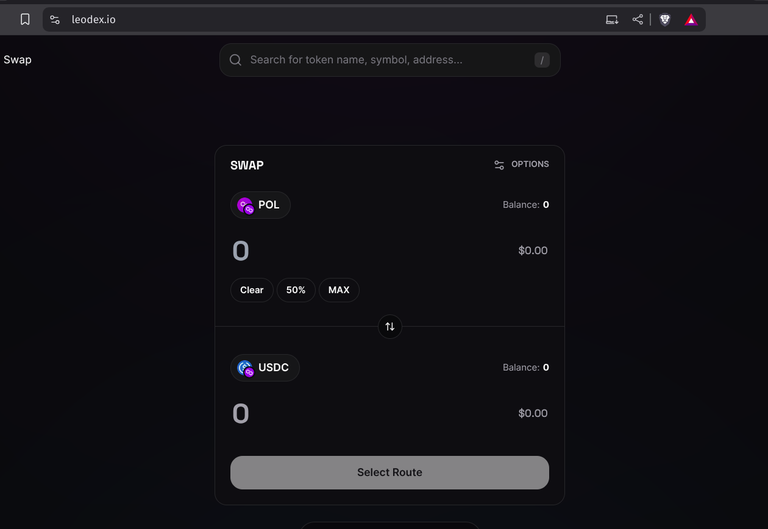
Task: Click the OPTIONS sliders icon
Action: (499, 165)
